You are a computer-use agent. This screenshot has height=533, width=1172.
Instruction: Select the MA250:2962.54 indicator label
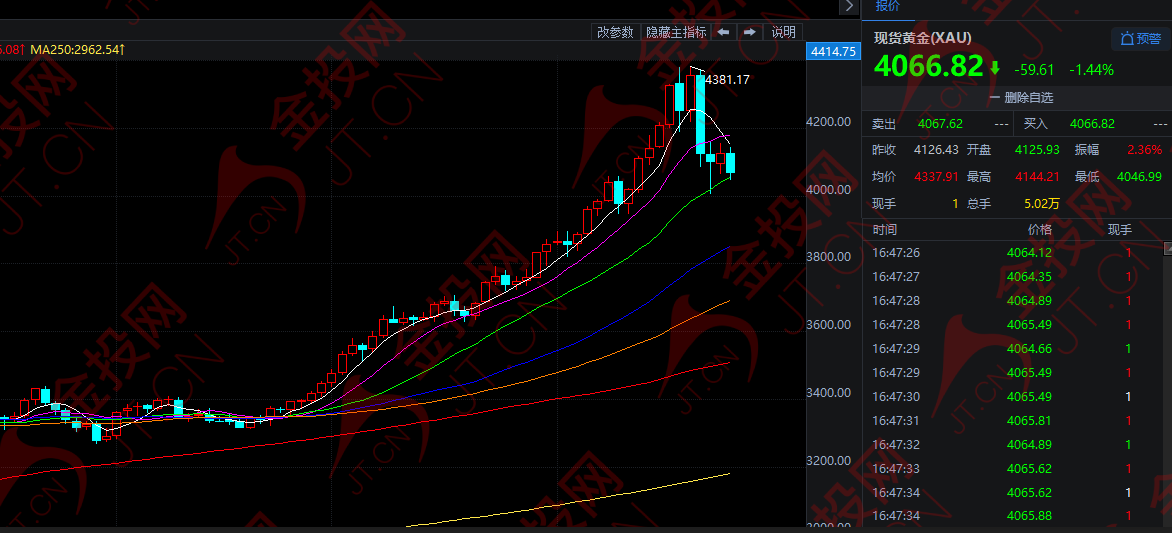[76, 49]
